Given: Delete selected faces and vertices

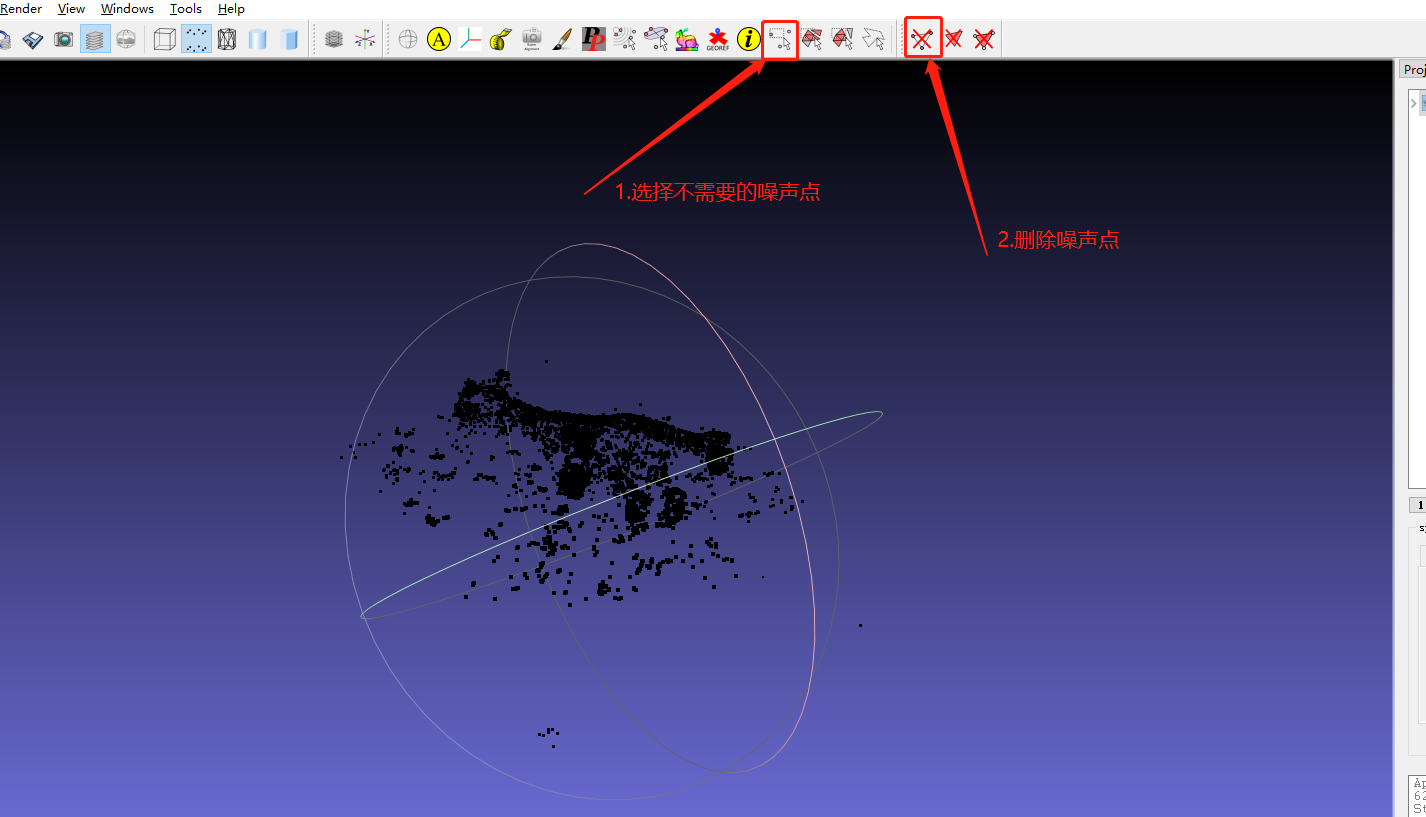Looking at the screenshot, I should pyautogui.click(x=985, y=39).
